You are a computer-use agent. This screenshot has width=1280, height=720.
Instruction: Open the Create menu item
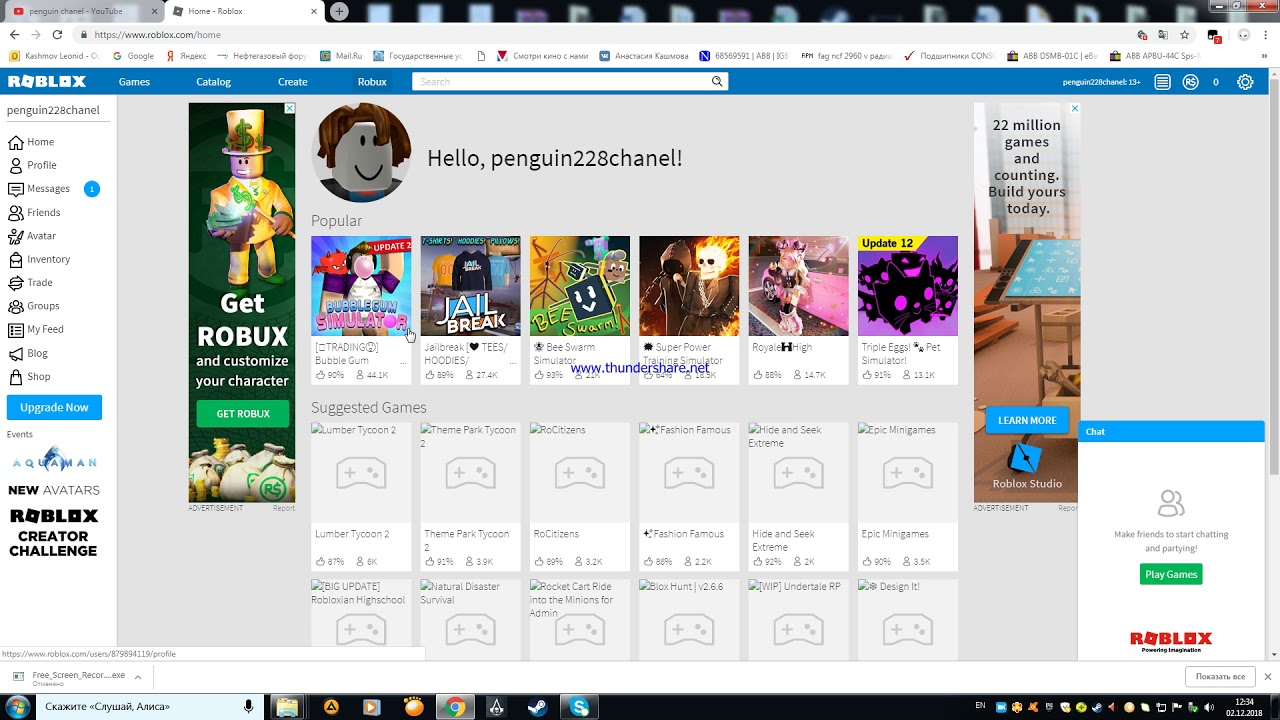[293, 82]
